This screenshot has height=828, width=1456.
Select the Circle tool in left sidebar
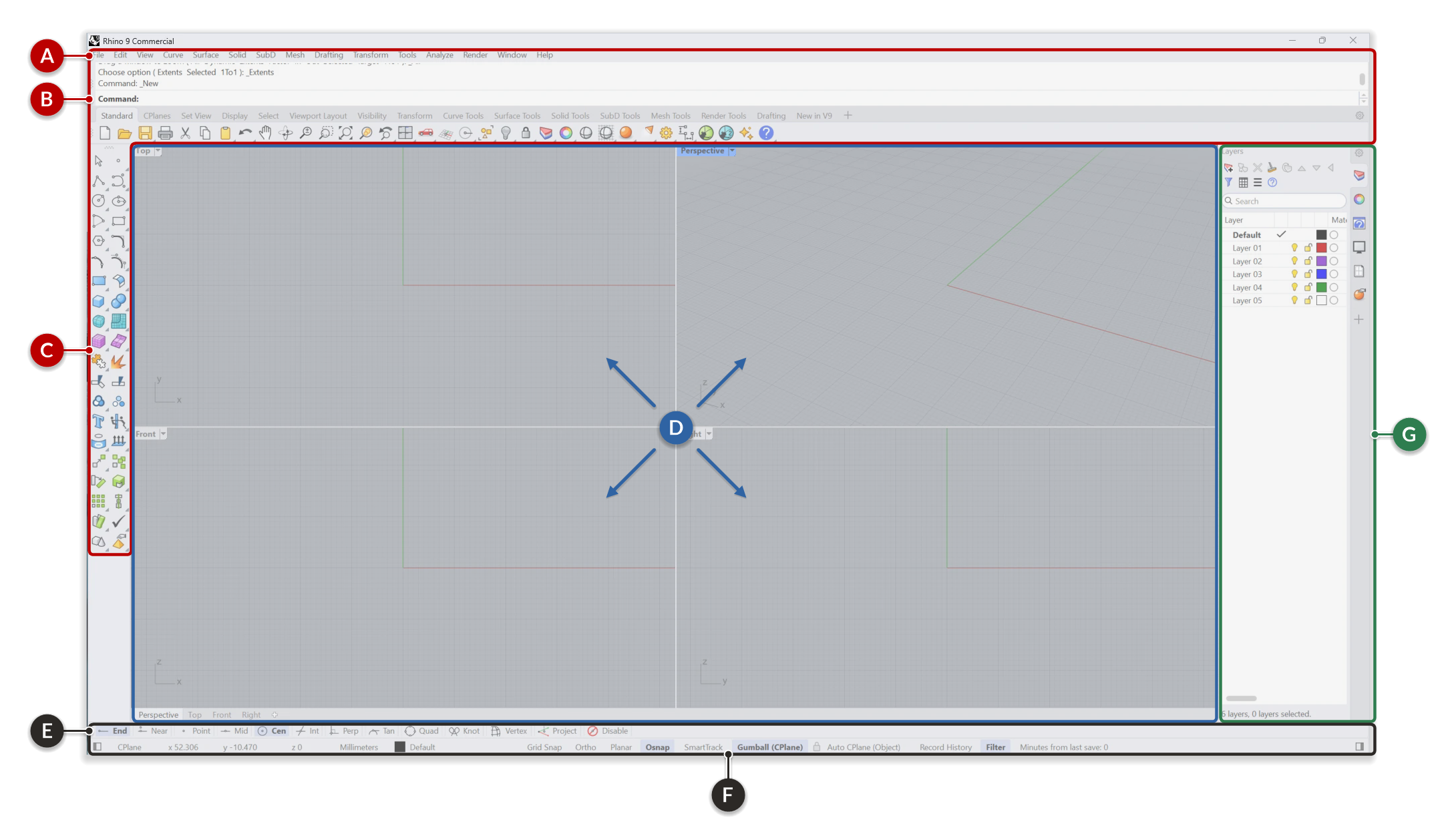[x=98, y=201]
